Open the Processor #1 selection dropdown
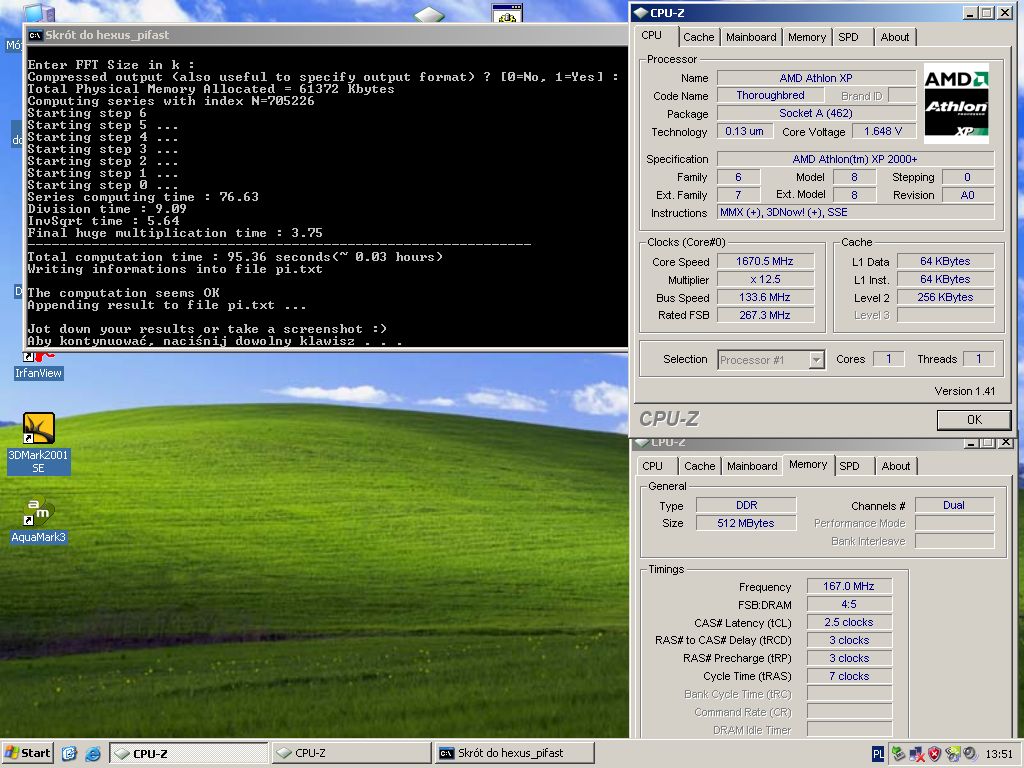Image resolution: width=1024 pixels, height=768 pixels. click(x=771, y=360)
